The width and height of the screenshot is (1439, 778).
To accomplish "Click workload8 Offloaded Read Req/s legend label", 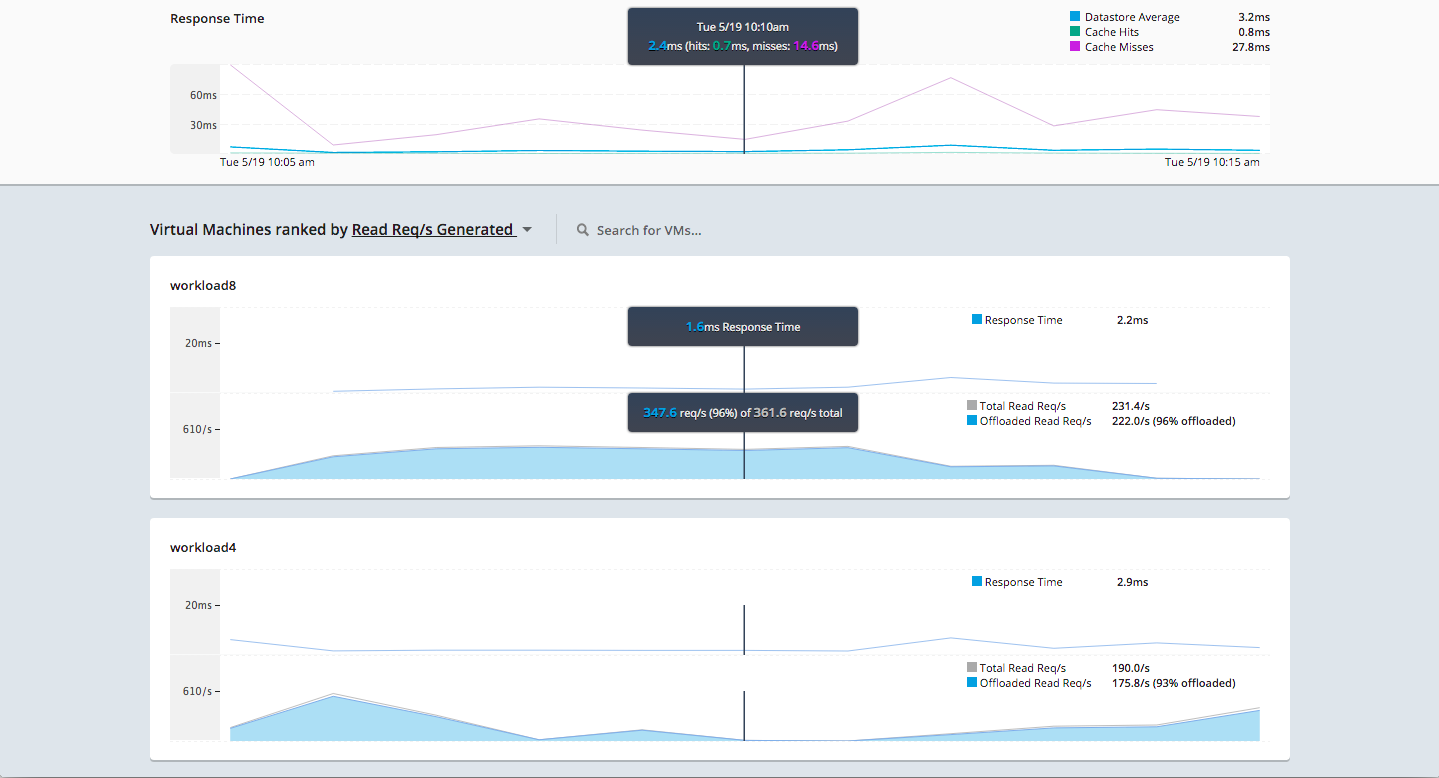I will tap(1036, 421).
